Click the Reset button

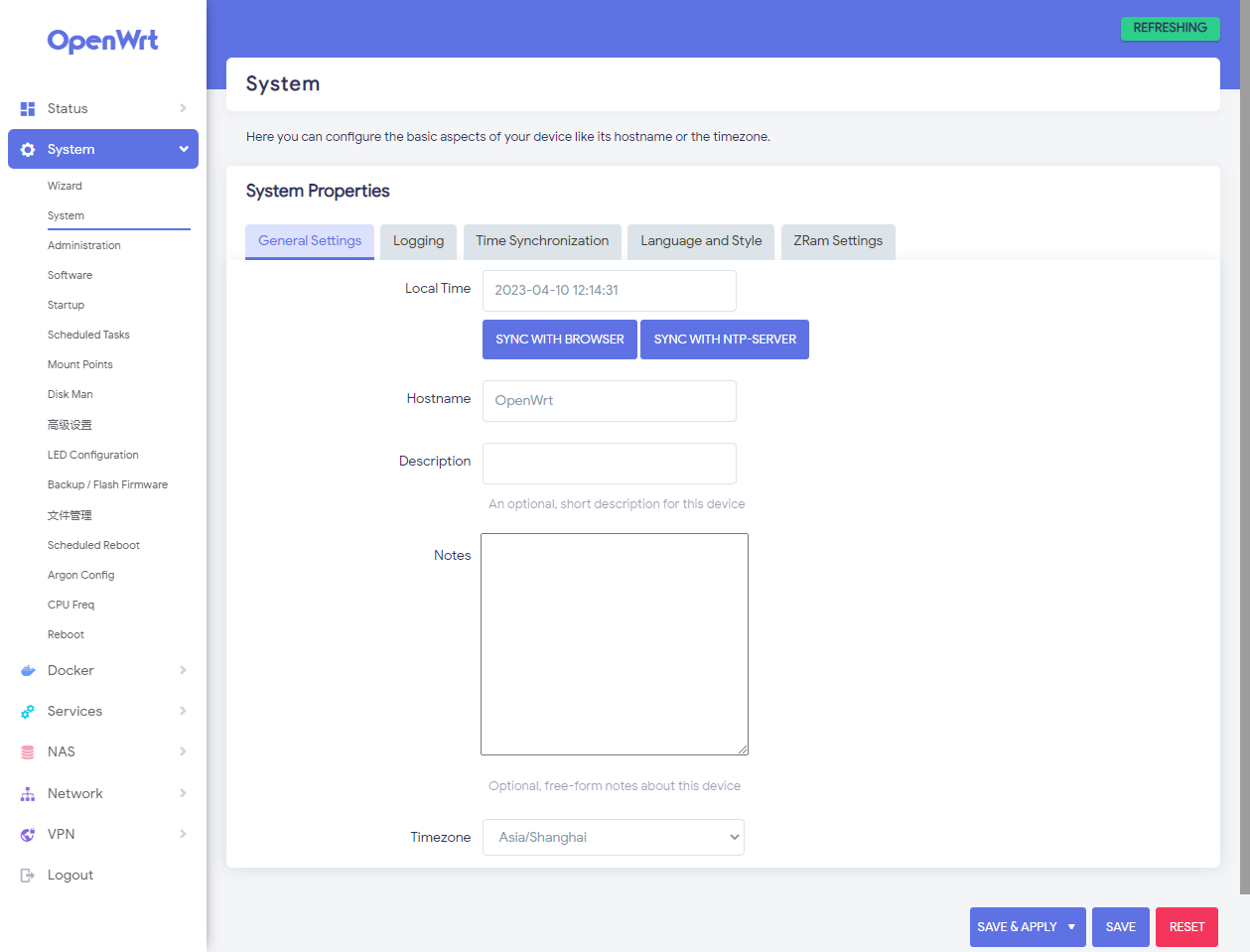coord(1186,927)
